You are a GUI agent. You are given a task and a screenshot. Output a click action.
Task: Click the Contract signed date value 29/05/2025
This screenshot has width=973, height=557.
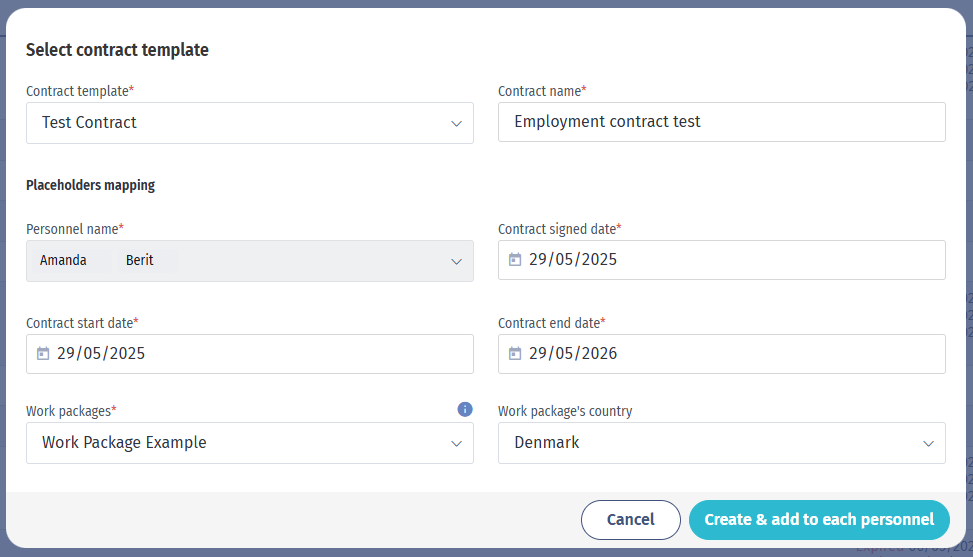pyautogui.click(x=573, y=259)
